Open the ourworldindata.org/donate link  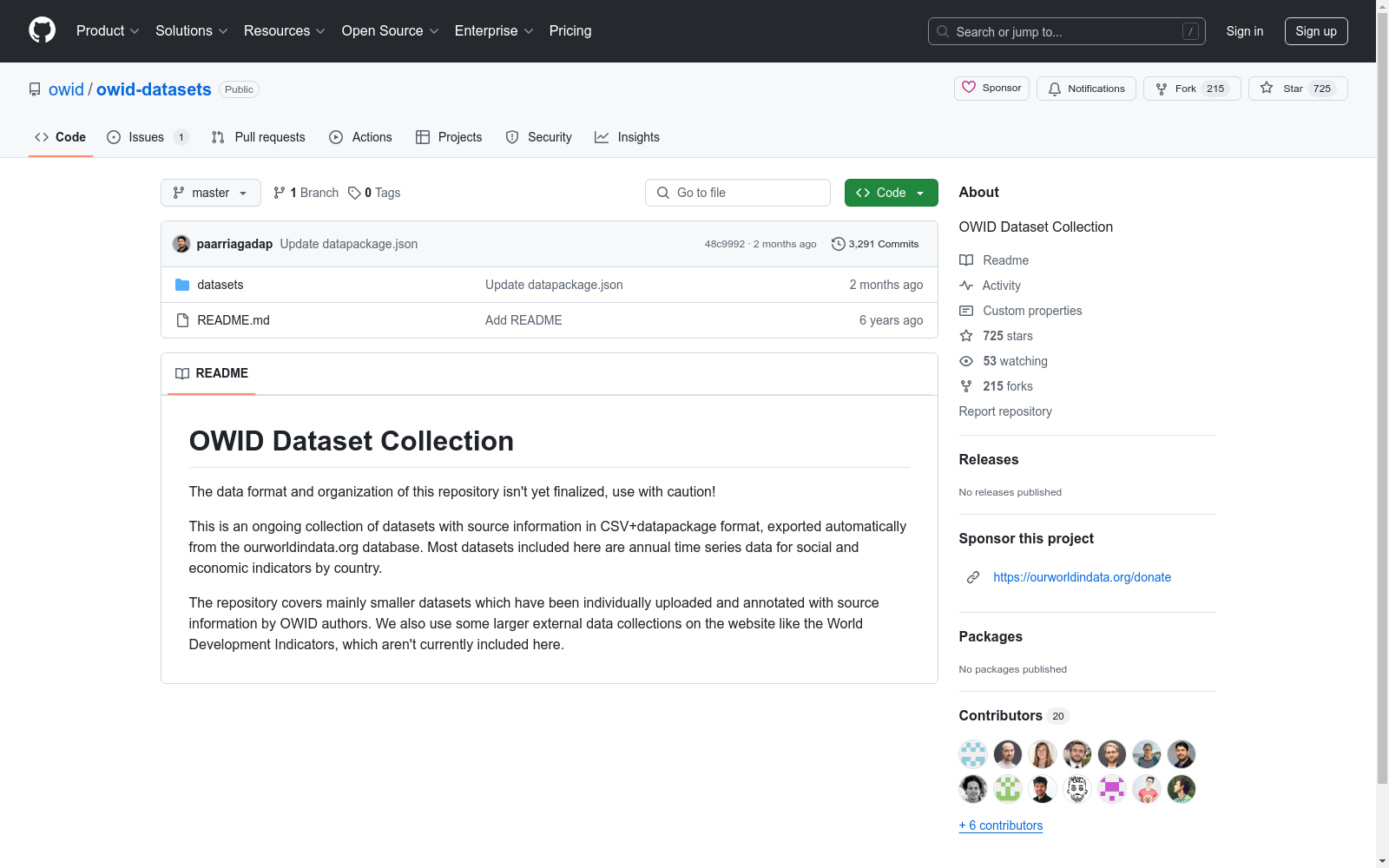pos(1082,577)
